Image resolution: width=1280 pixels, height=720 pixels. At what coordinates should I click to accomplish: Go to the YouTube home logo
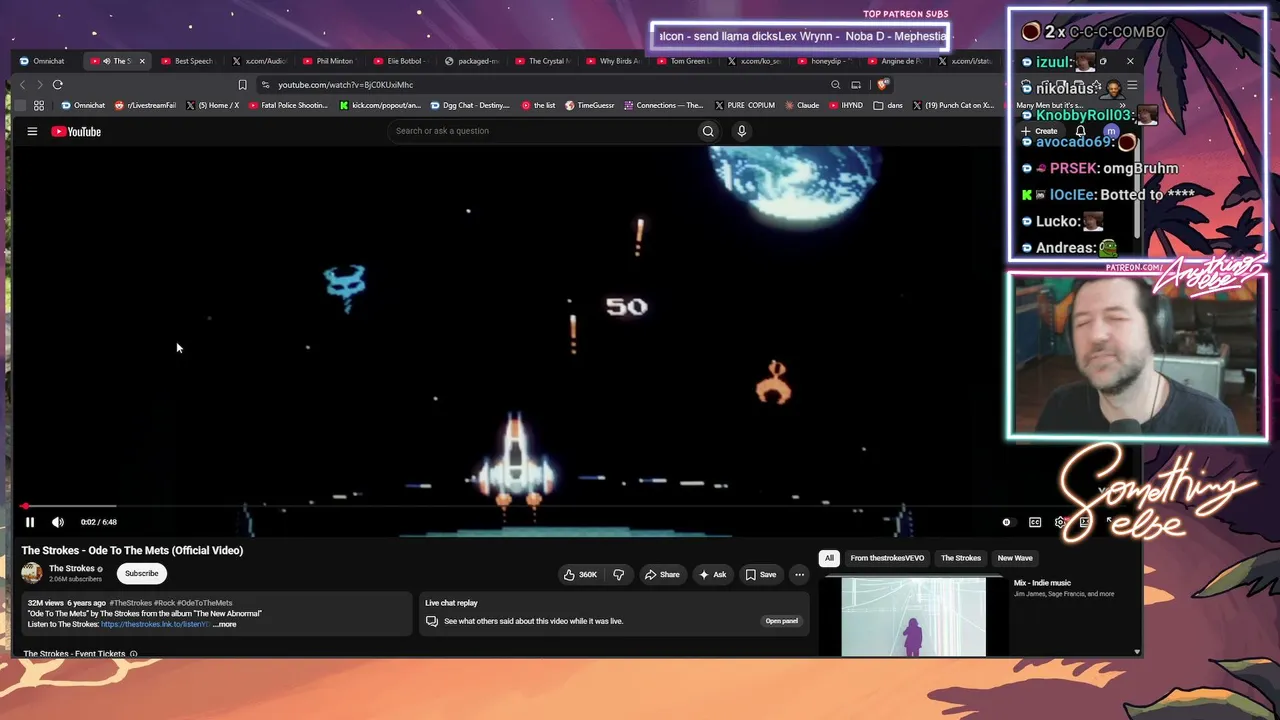click(x=76, y=131)
